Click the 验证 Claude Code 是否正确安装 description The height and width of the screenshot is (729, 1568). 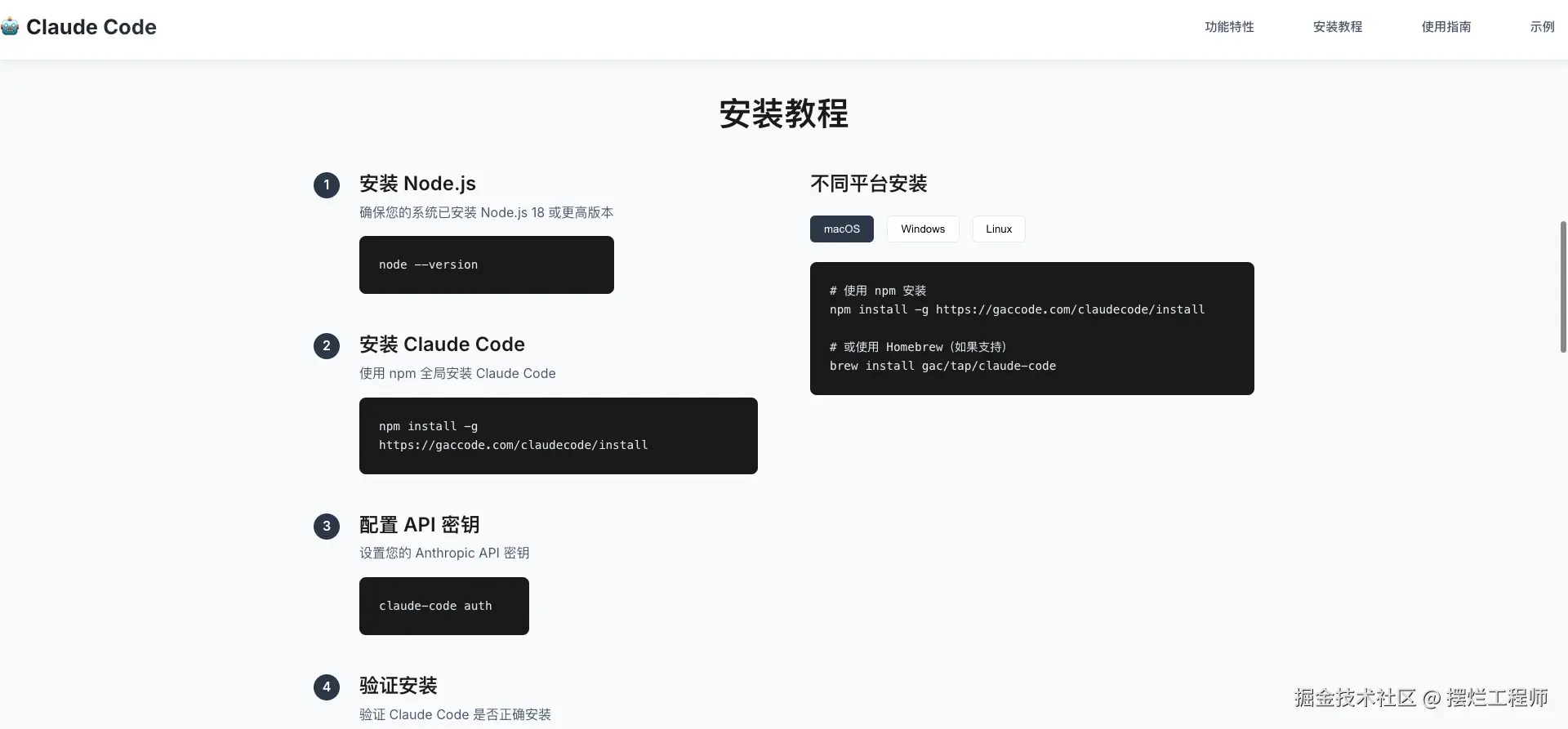point(455,714)
